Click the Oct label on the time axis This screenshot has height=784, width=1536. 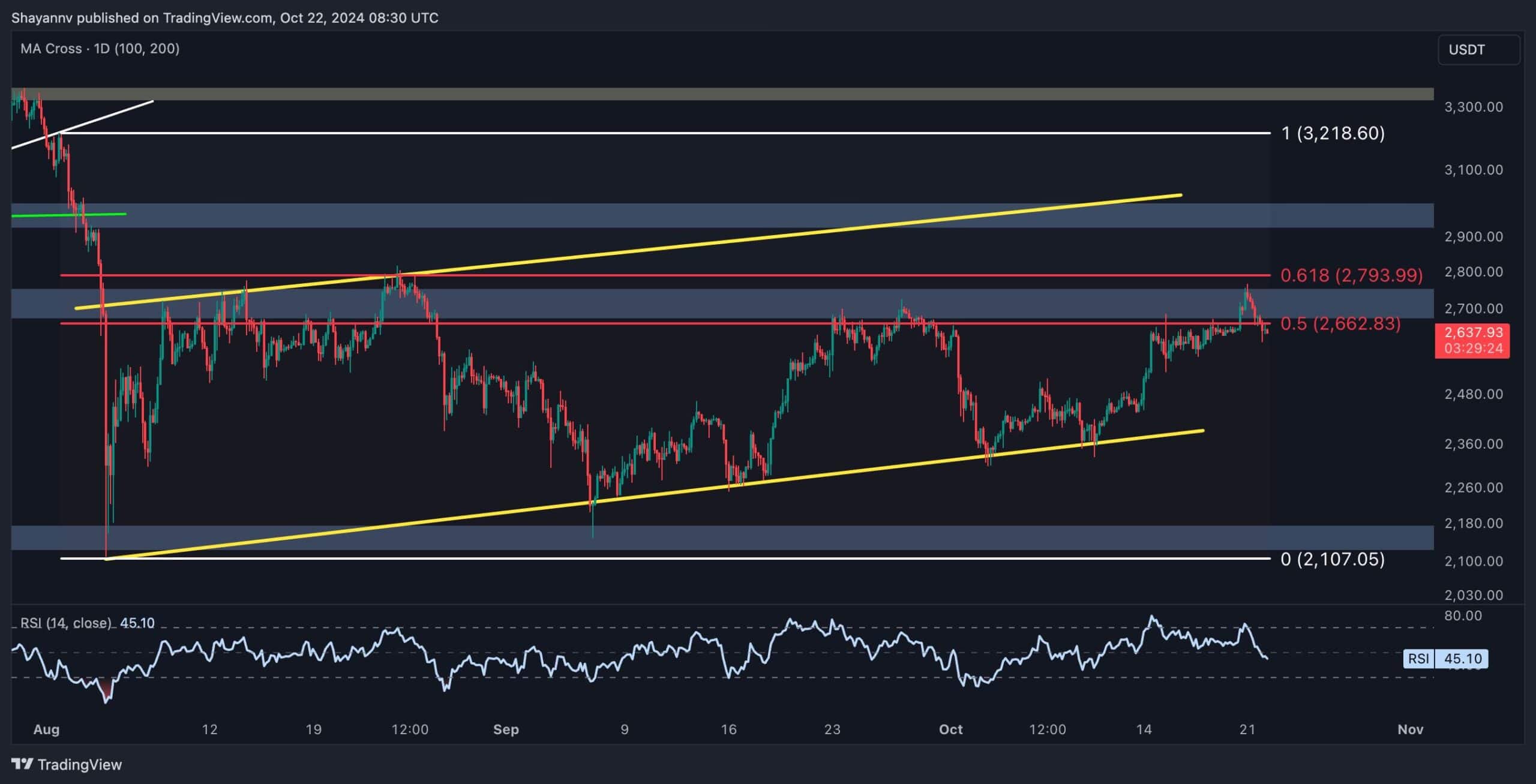(952, 730)
